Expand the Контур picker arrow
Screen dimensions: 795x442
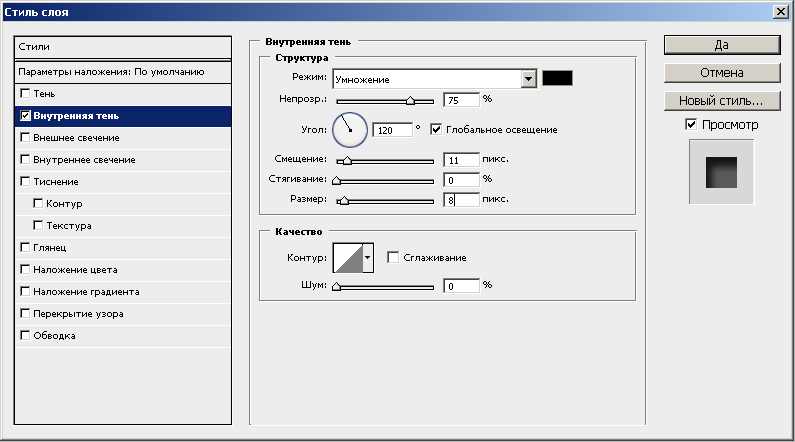tap(368, 257)
